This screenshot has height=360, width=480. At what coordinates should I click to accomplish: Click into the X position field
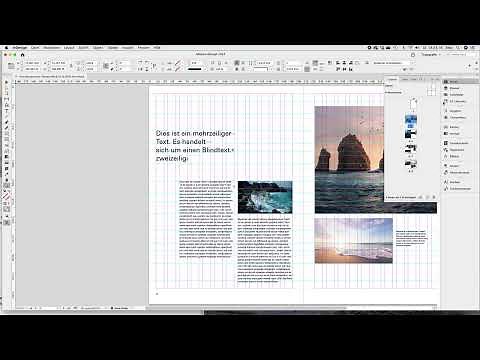32,63
